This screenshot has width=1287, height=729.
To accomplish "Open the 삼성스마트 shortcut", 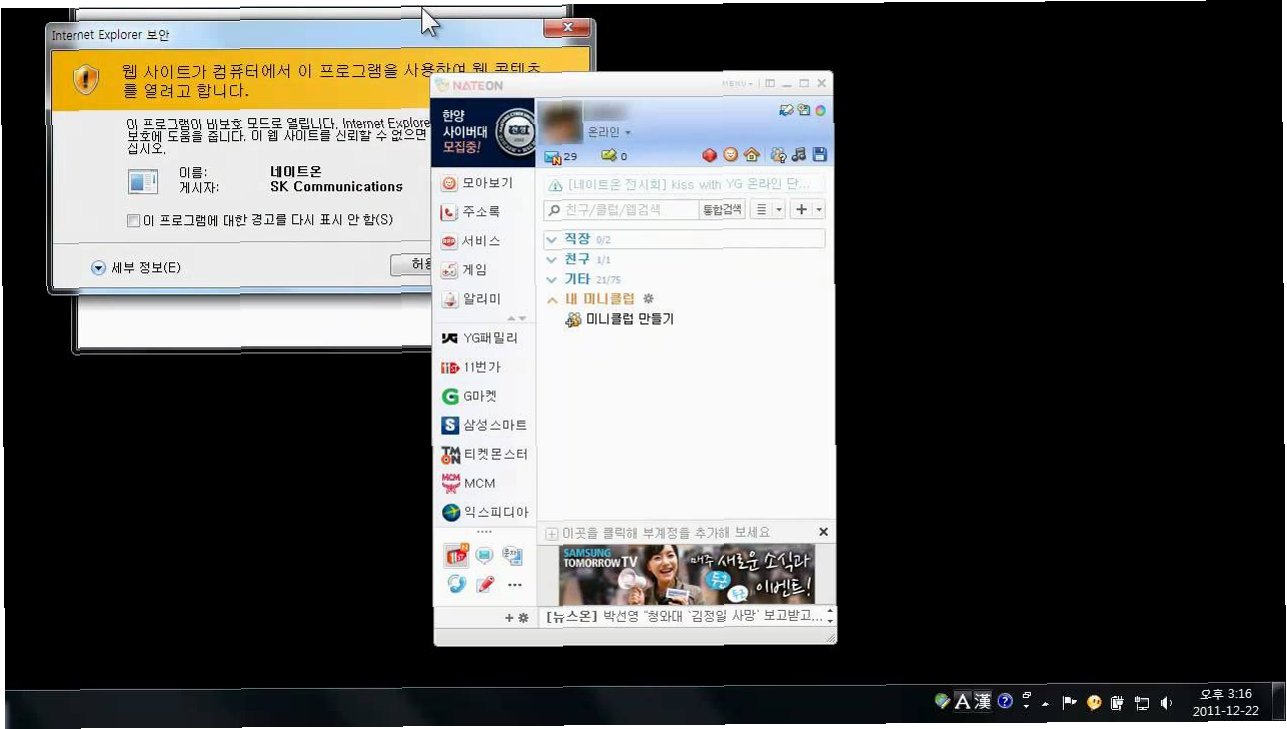I will [484, 425].
